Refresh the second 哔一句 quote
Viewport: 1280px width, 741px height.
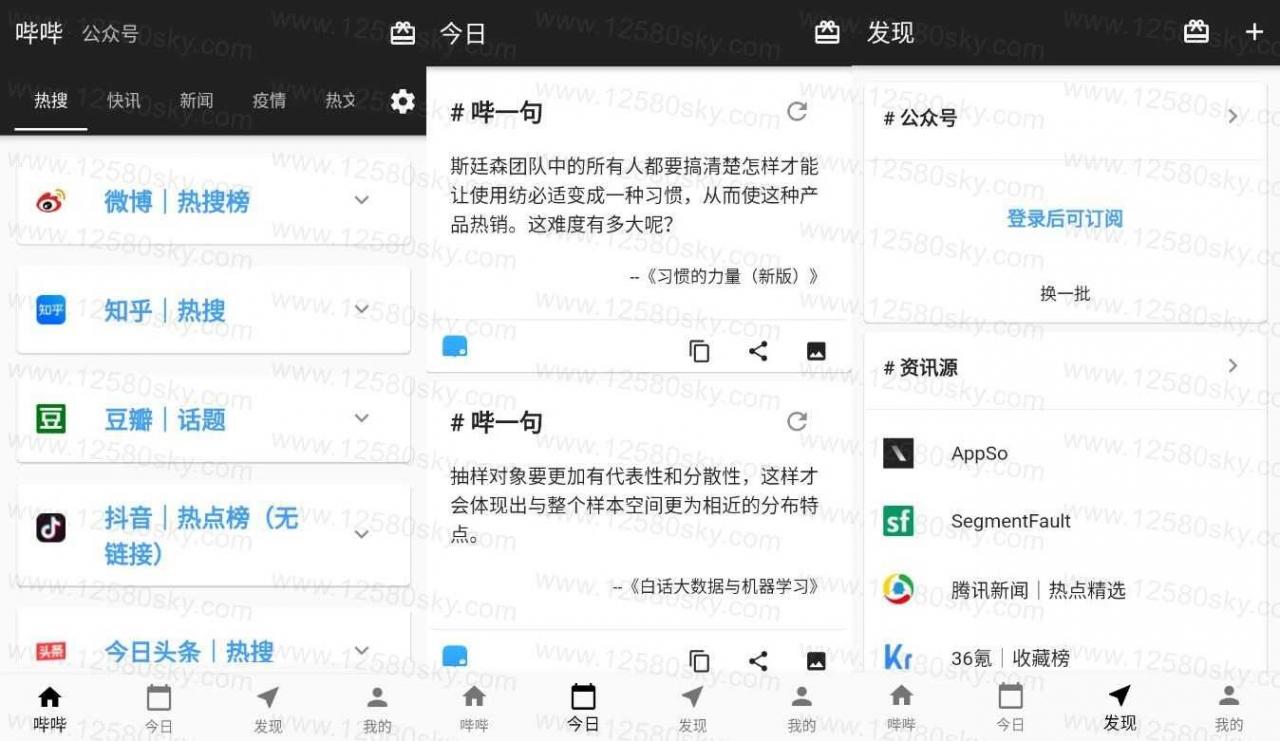[x=797, y=421]
